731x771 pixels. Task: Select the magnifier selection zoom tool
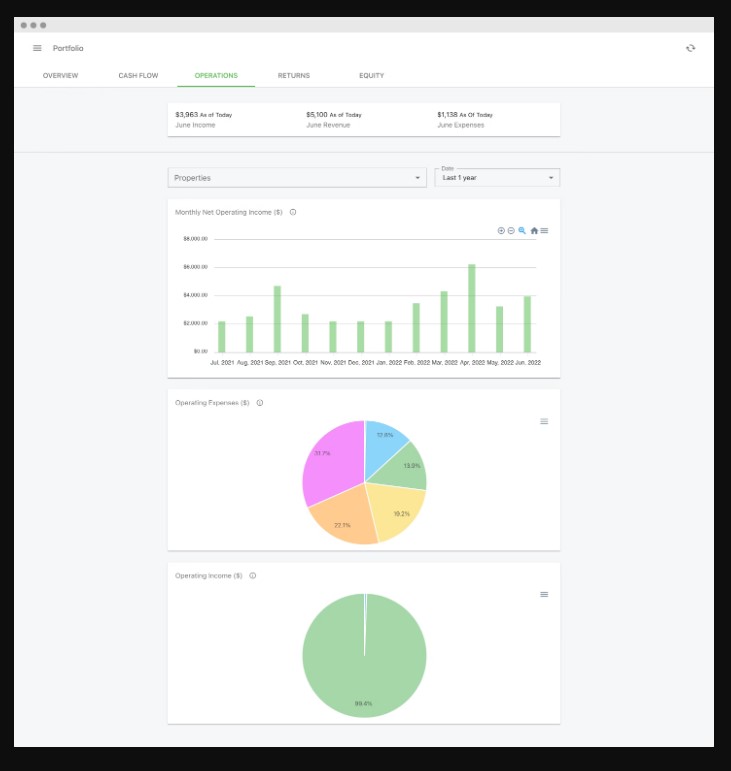522,231
